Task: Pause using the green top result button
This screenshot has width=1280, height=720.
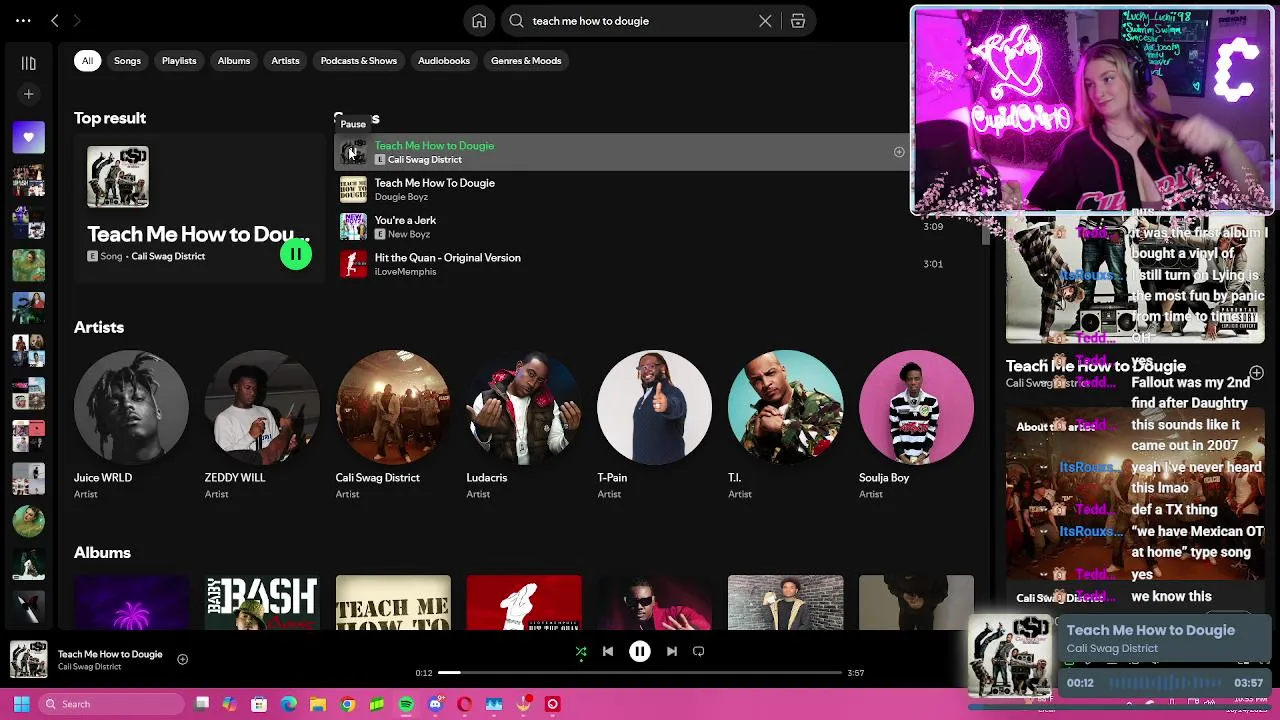Action: 296,255
